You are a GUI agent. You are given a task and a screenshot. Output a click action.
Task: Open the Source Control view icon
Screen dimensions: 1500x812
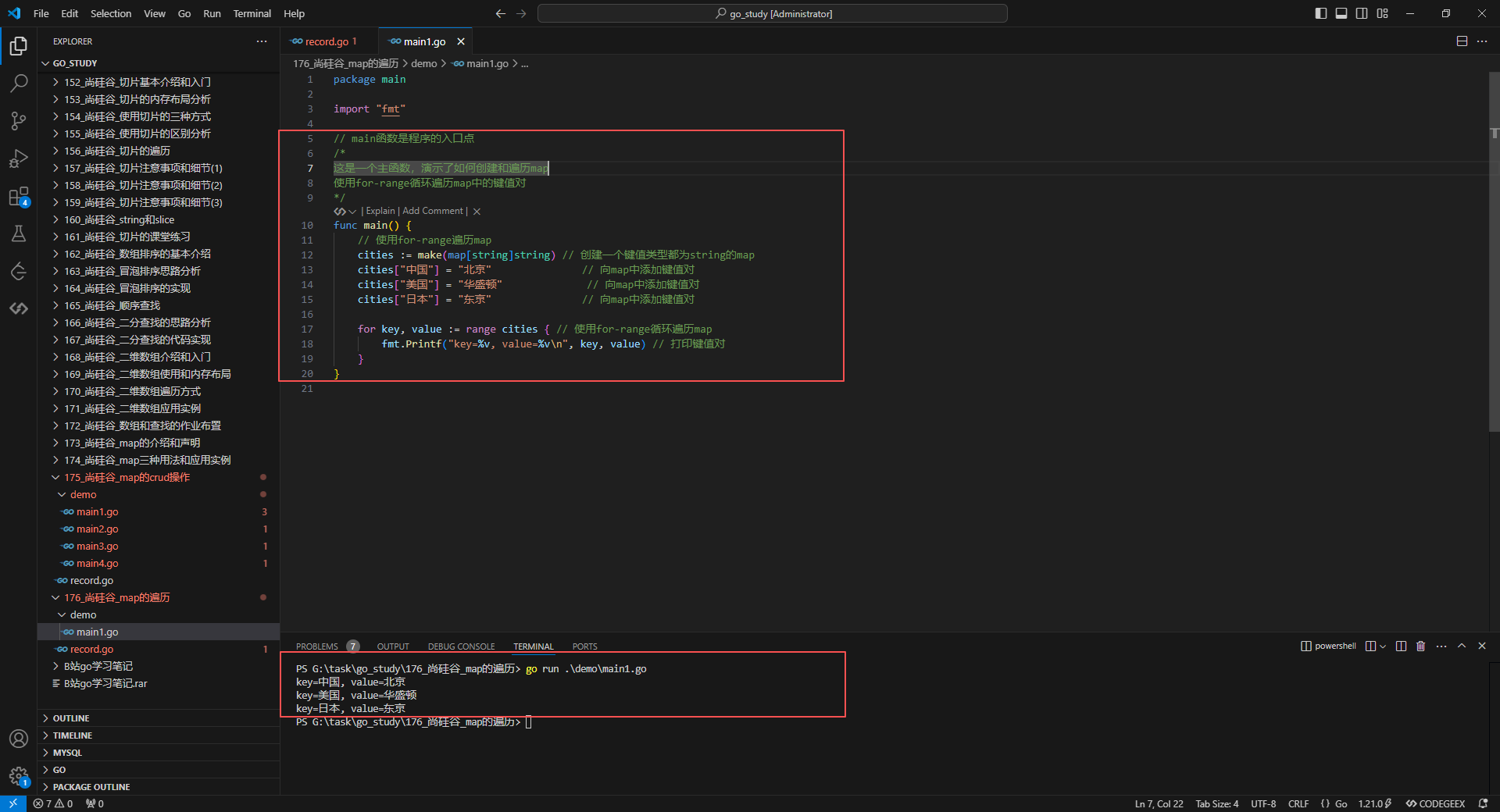(19, 120)
